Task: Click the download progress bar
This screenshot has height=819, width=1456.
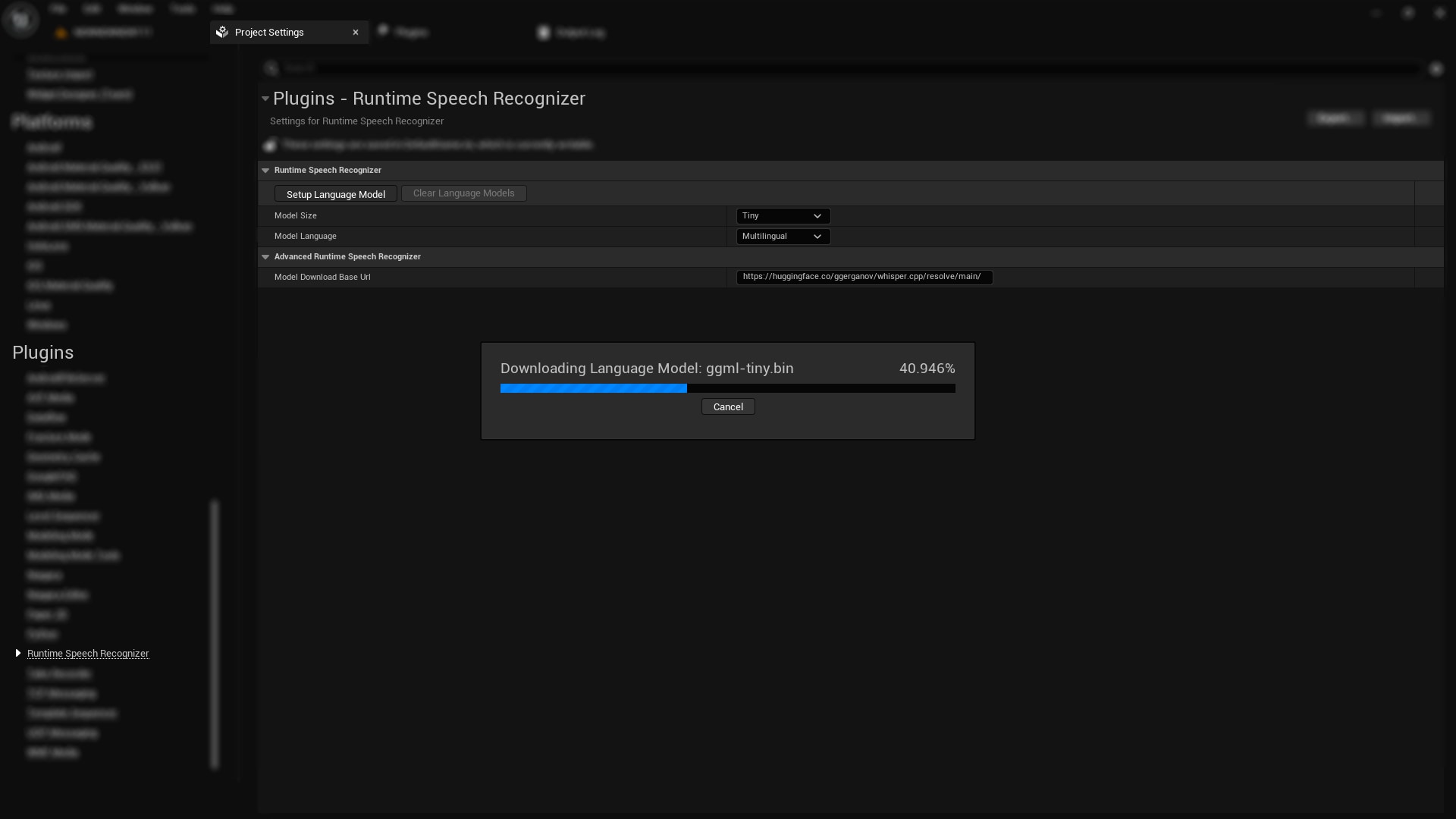Action: click(x=727, y=388)
